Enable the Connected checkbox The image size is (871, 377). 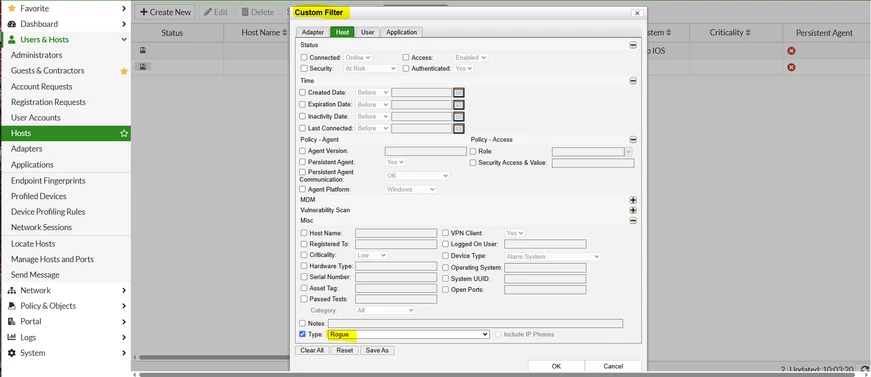pyautogui.click(x=304, y=57)
